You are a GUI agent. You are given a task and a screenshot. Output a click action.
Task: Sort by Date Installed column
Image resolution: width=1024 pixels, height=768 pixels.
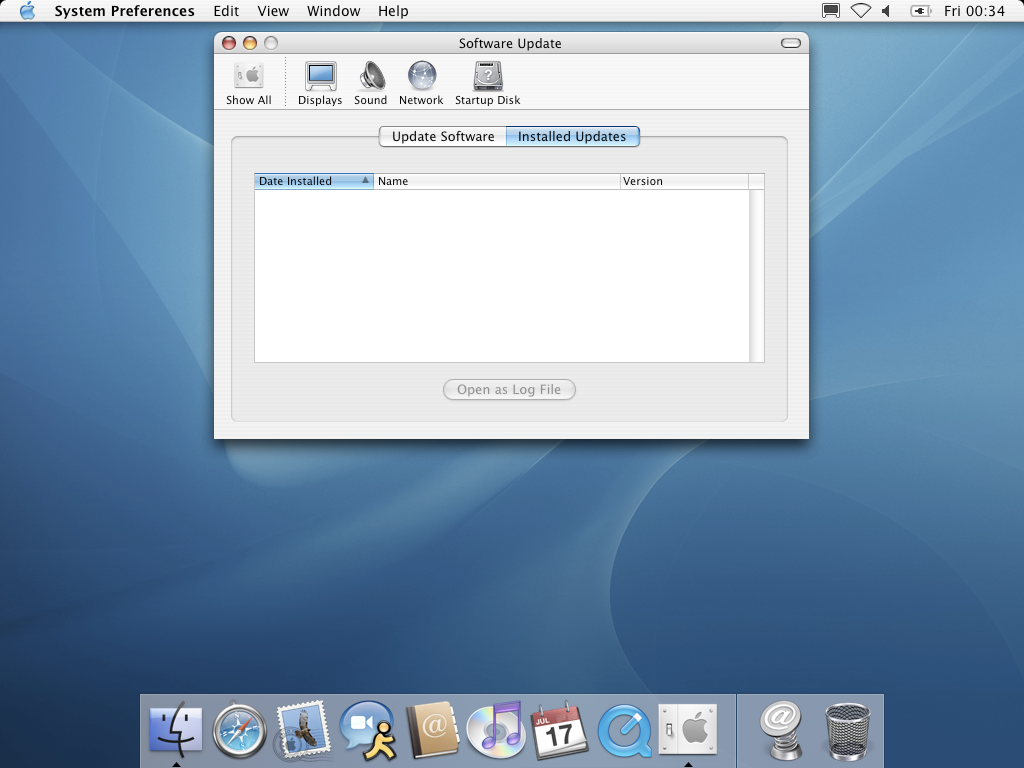(x=314, y=182)
